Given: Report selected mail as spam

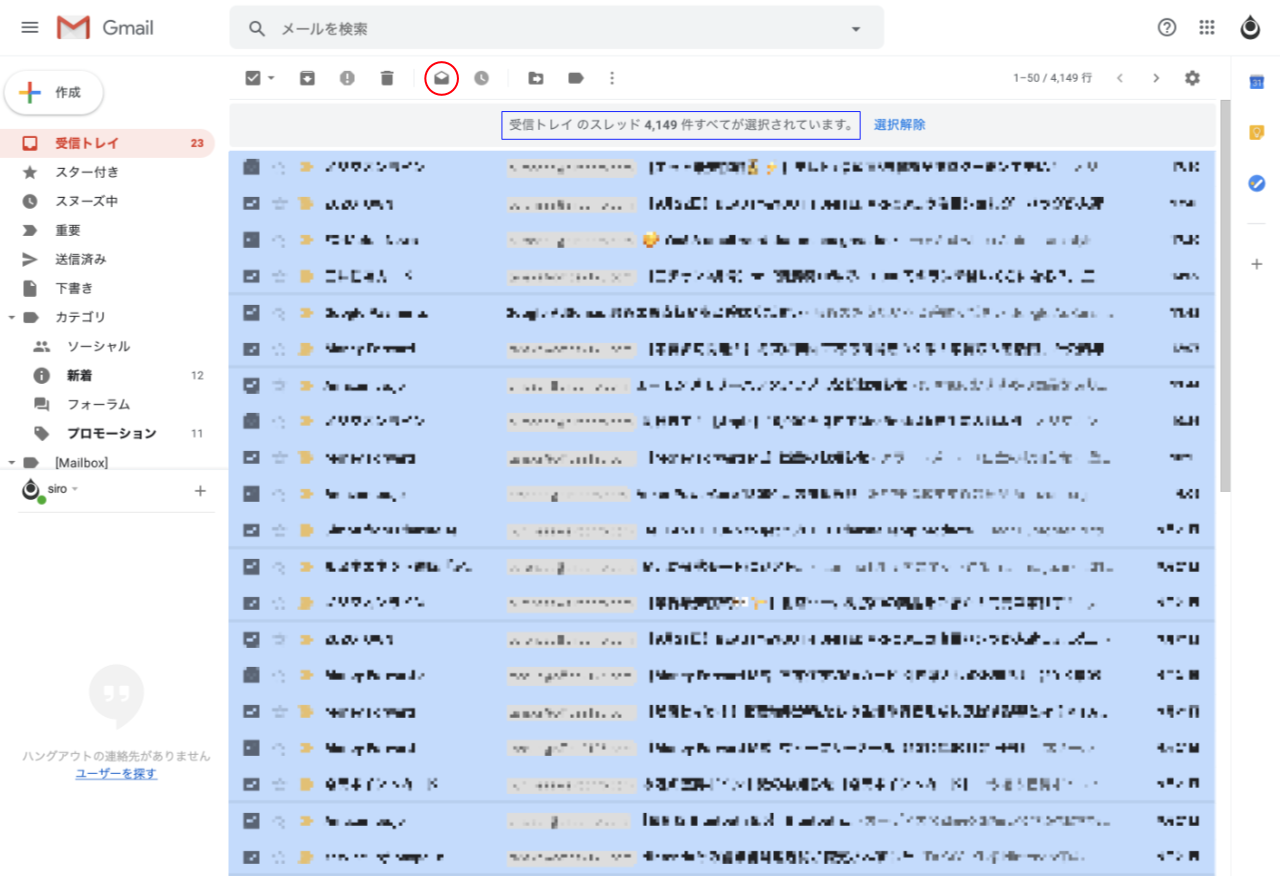Looking at the screenshot, I should [x=347, y=78].
